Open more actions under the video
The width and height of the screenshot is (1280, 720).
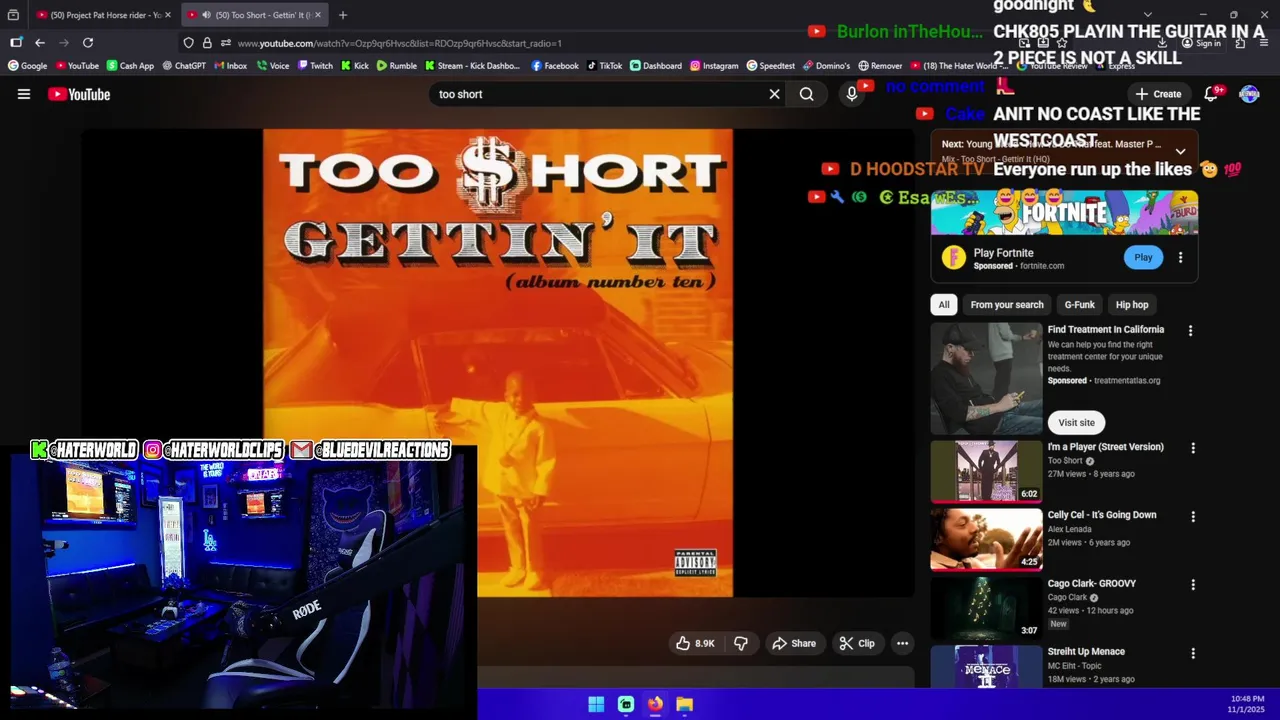pos(902,643)
